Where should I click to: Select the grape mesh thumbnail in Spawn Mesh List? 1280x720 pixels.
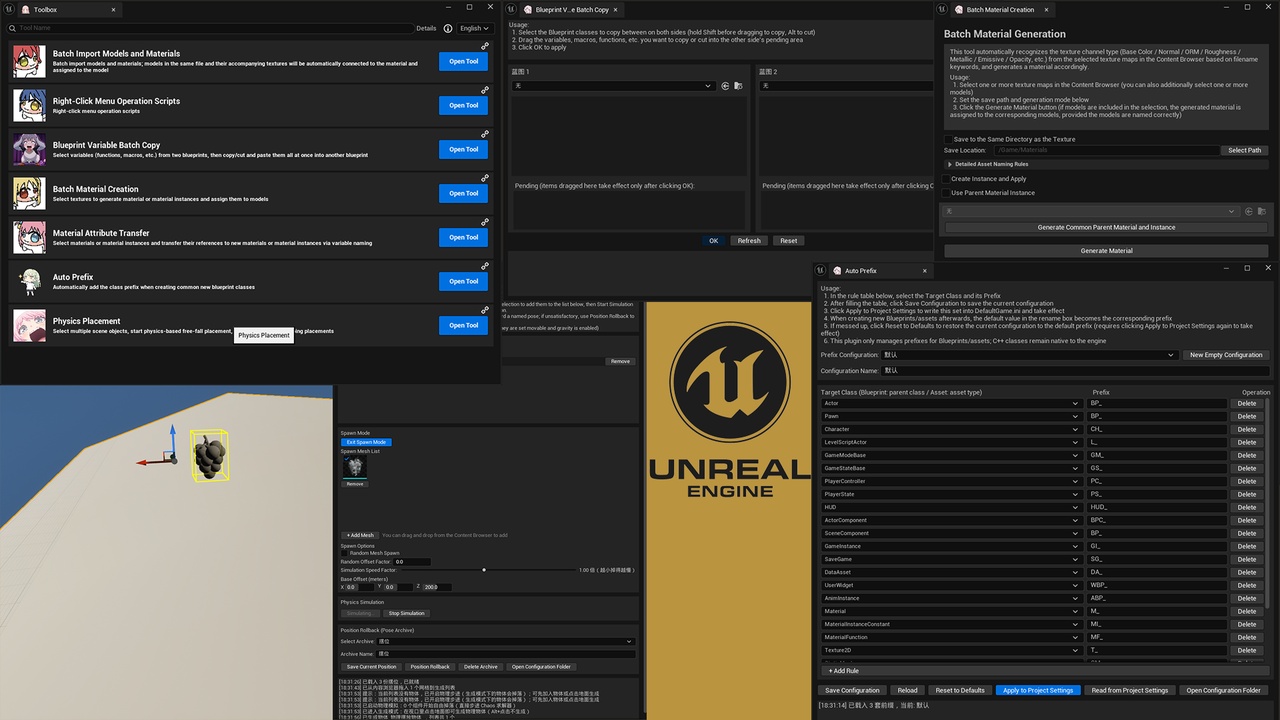(354, 467)
